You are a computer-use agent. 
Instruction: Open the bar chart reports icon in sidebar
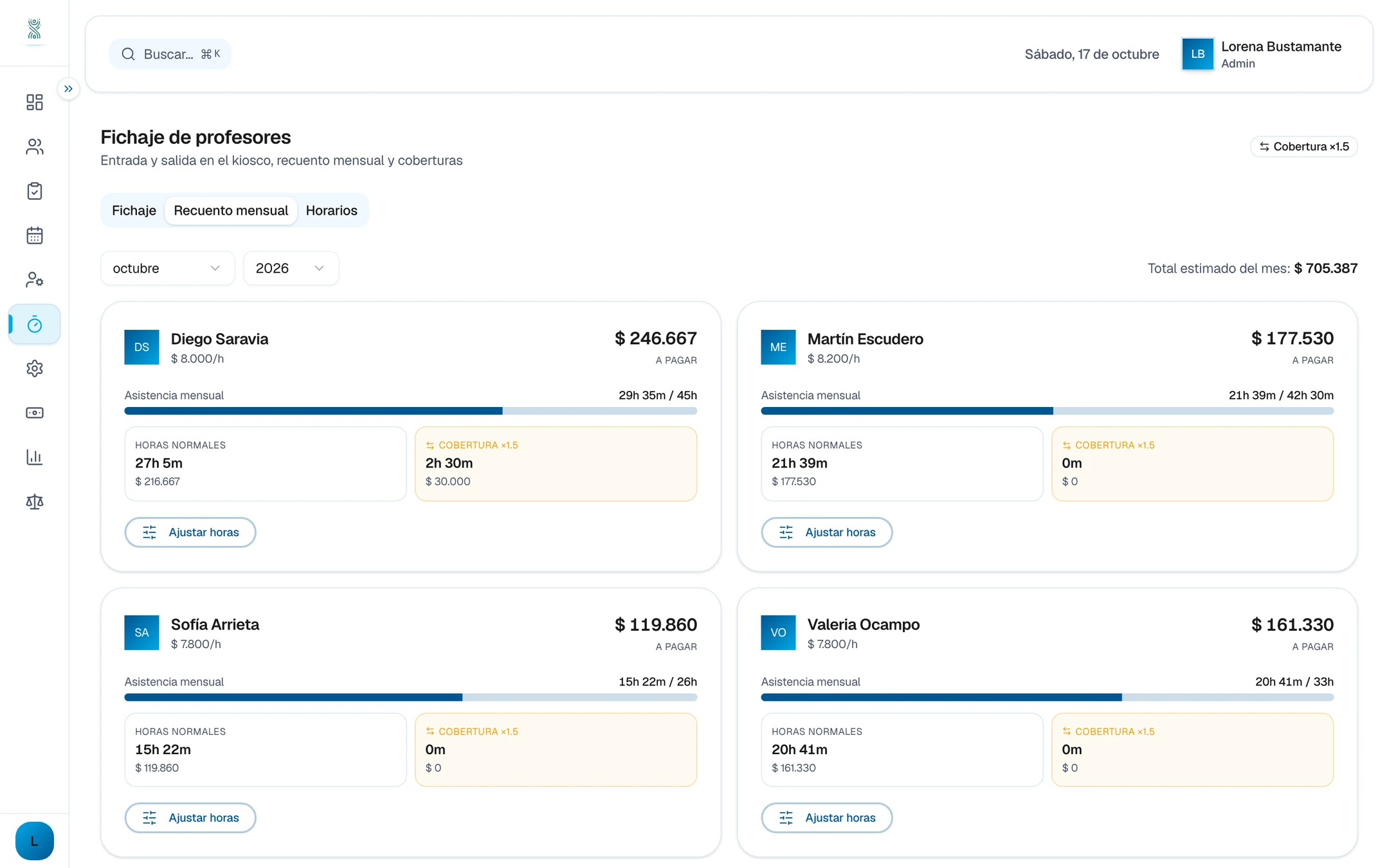pyautogui.click(x=34, y=457)
